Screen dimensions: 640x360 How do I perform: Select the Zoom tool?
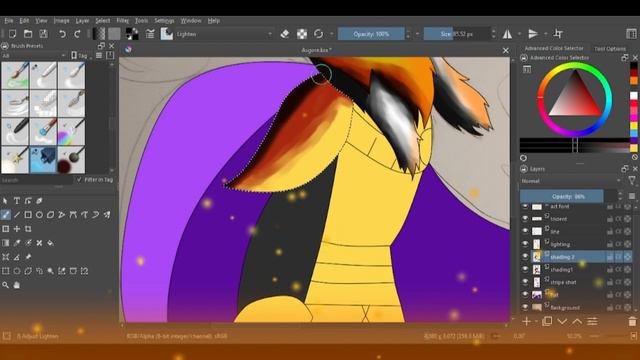pyautogui.click(x=5, y=285)
